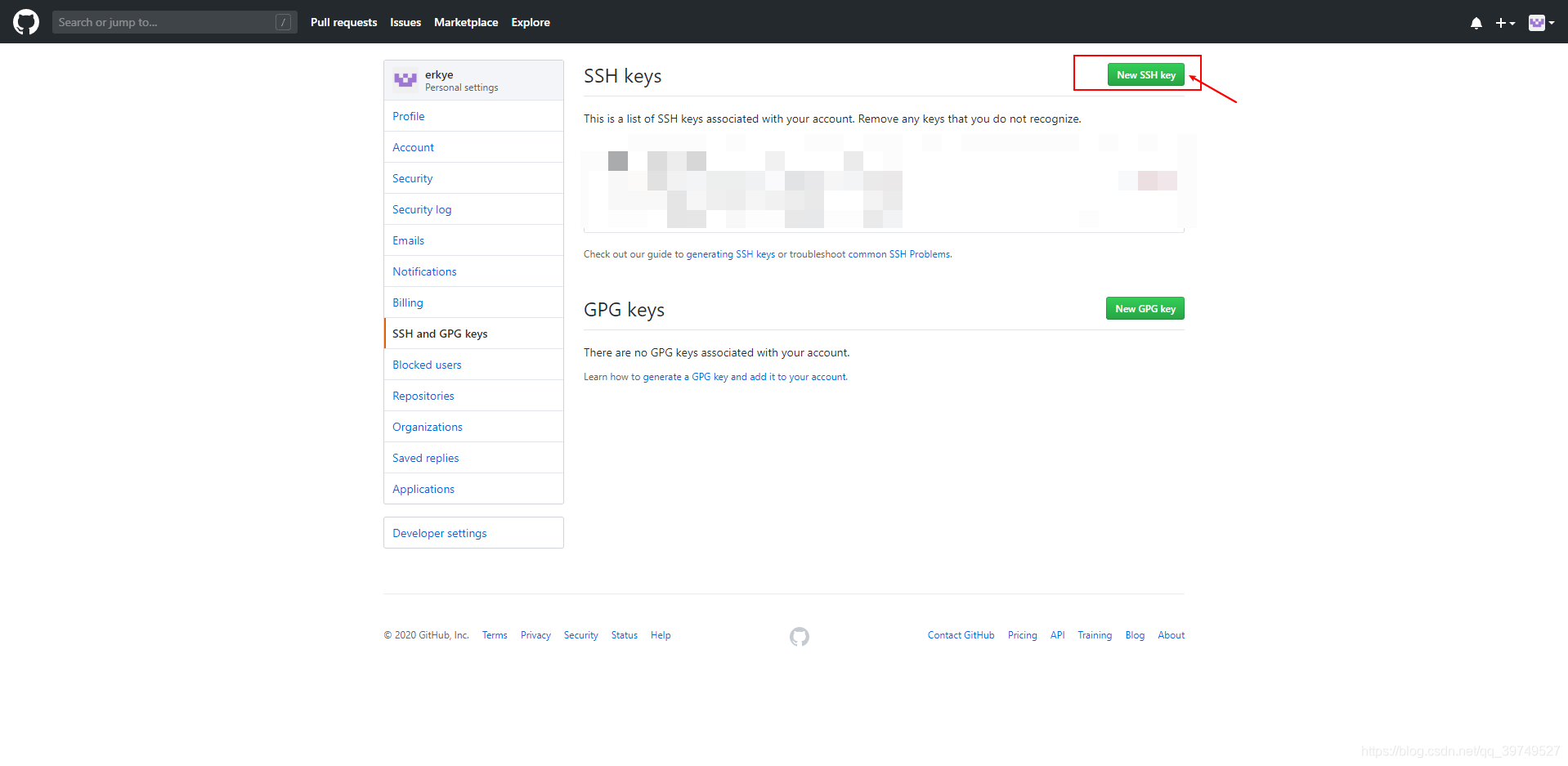Viewport: 1568px width, 766px height.
Task: Open Status link in footer
Action: 625,635
